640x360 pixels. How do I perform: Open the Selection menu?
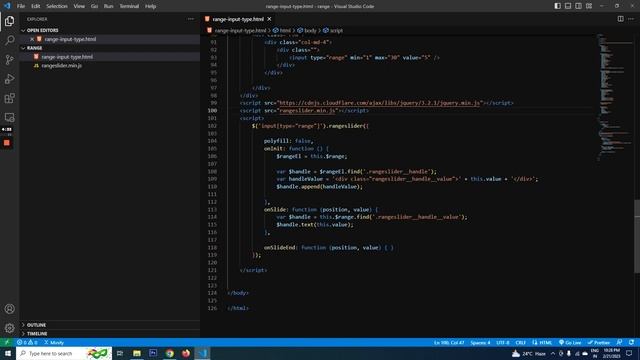point(57,6)
